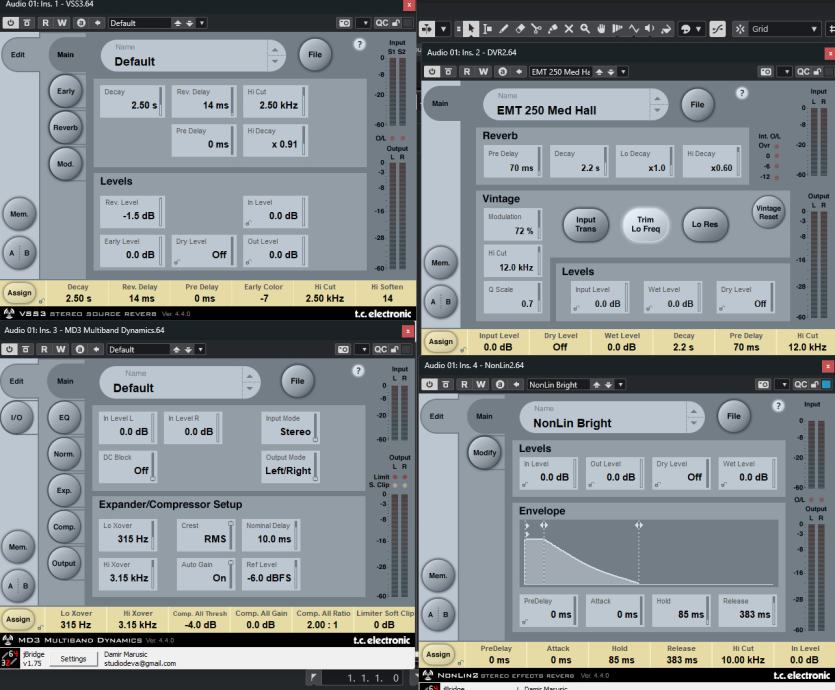Open help question mark in DVR2.64
Viewport: 835px width, 690px height.
(741, 93)
